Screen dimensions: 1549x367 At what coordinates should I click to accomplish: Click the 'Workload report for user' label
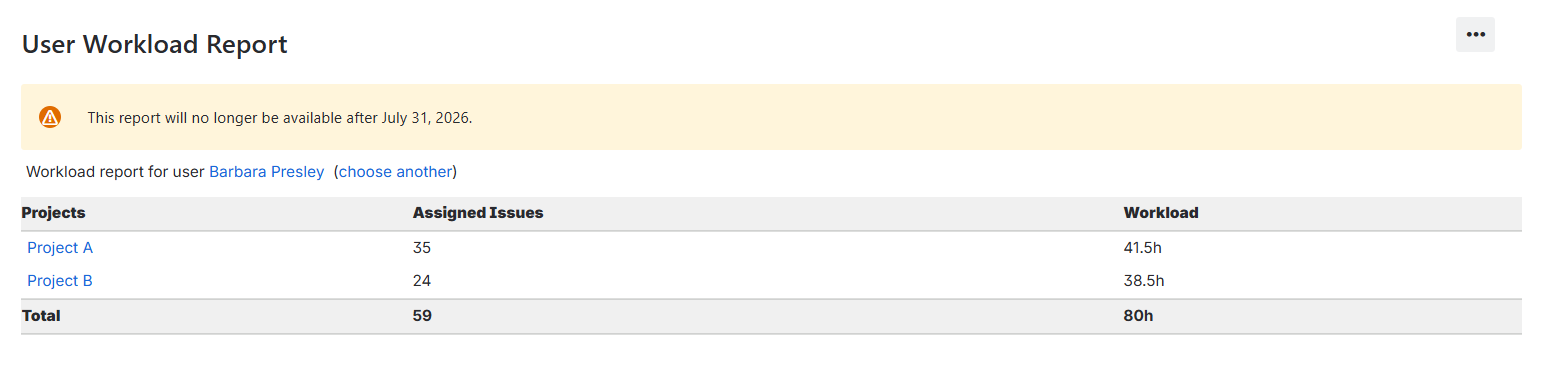point(115,172)
